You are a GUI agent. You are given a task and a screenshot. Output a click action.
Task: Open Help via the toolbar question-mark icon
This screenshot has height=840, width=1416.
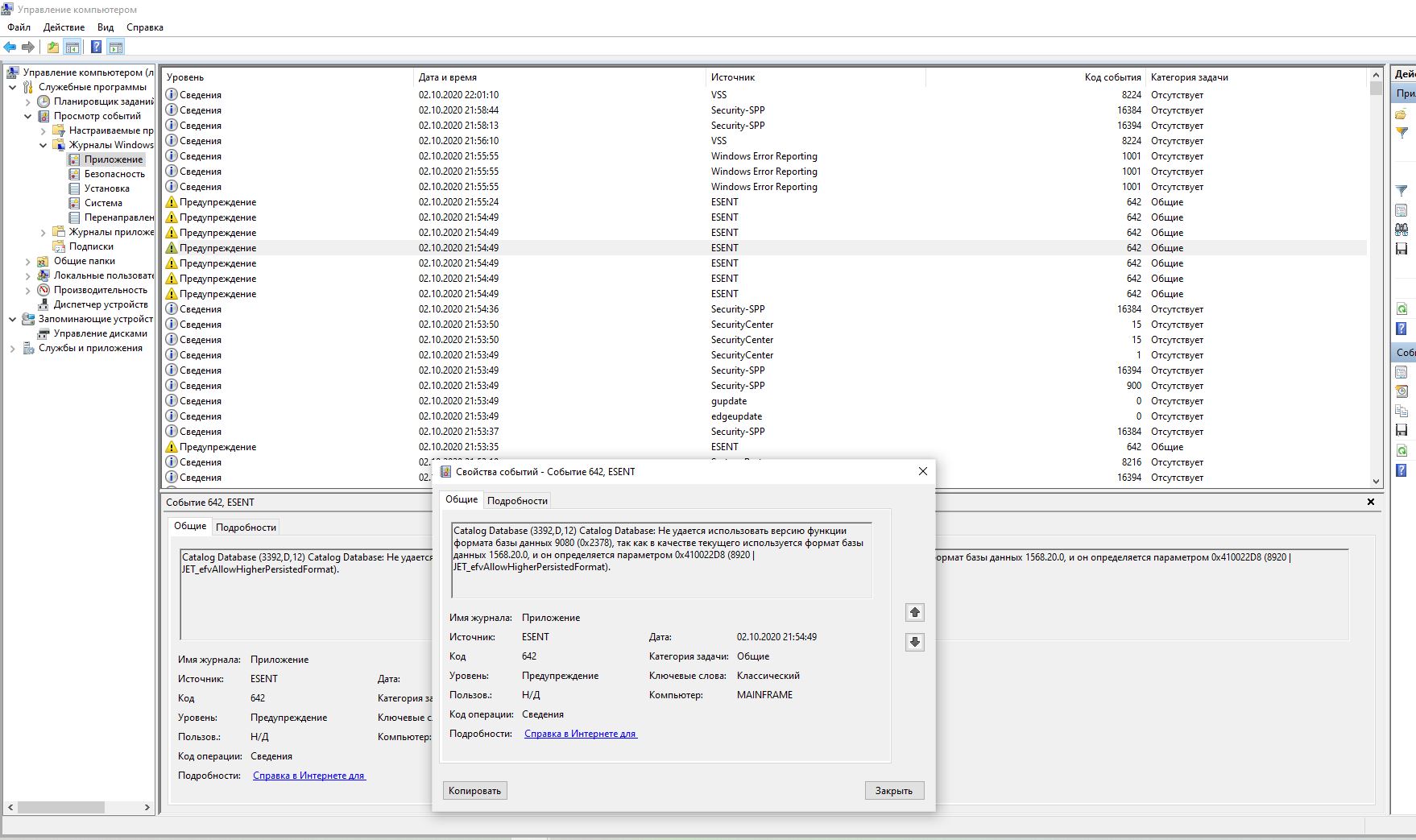96,48
